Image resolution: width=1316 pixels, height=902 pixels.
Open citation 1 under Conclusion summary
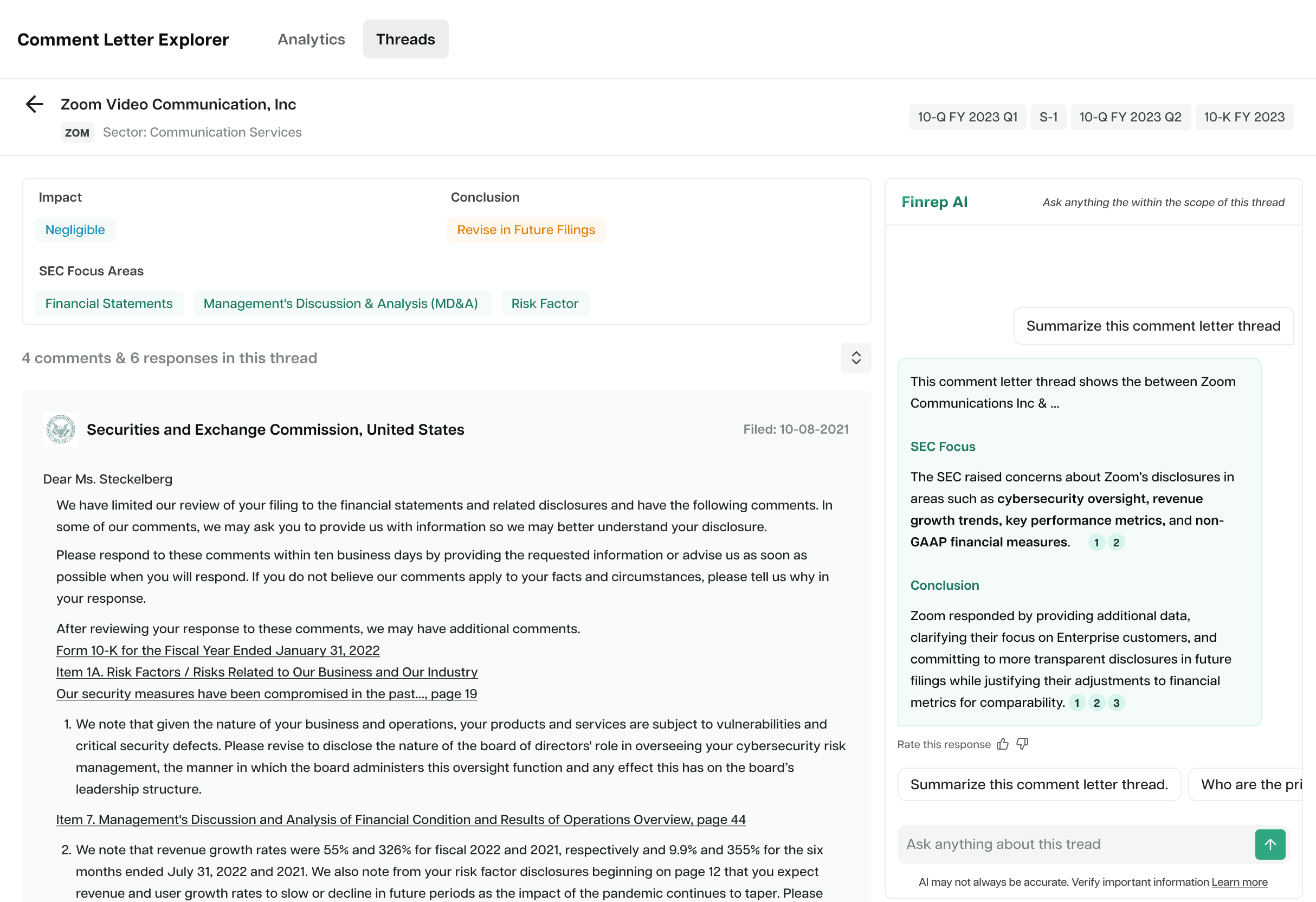coord(1077,703)
